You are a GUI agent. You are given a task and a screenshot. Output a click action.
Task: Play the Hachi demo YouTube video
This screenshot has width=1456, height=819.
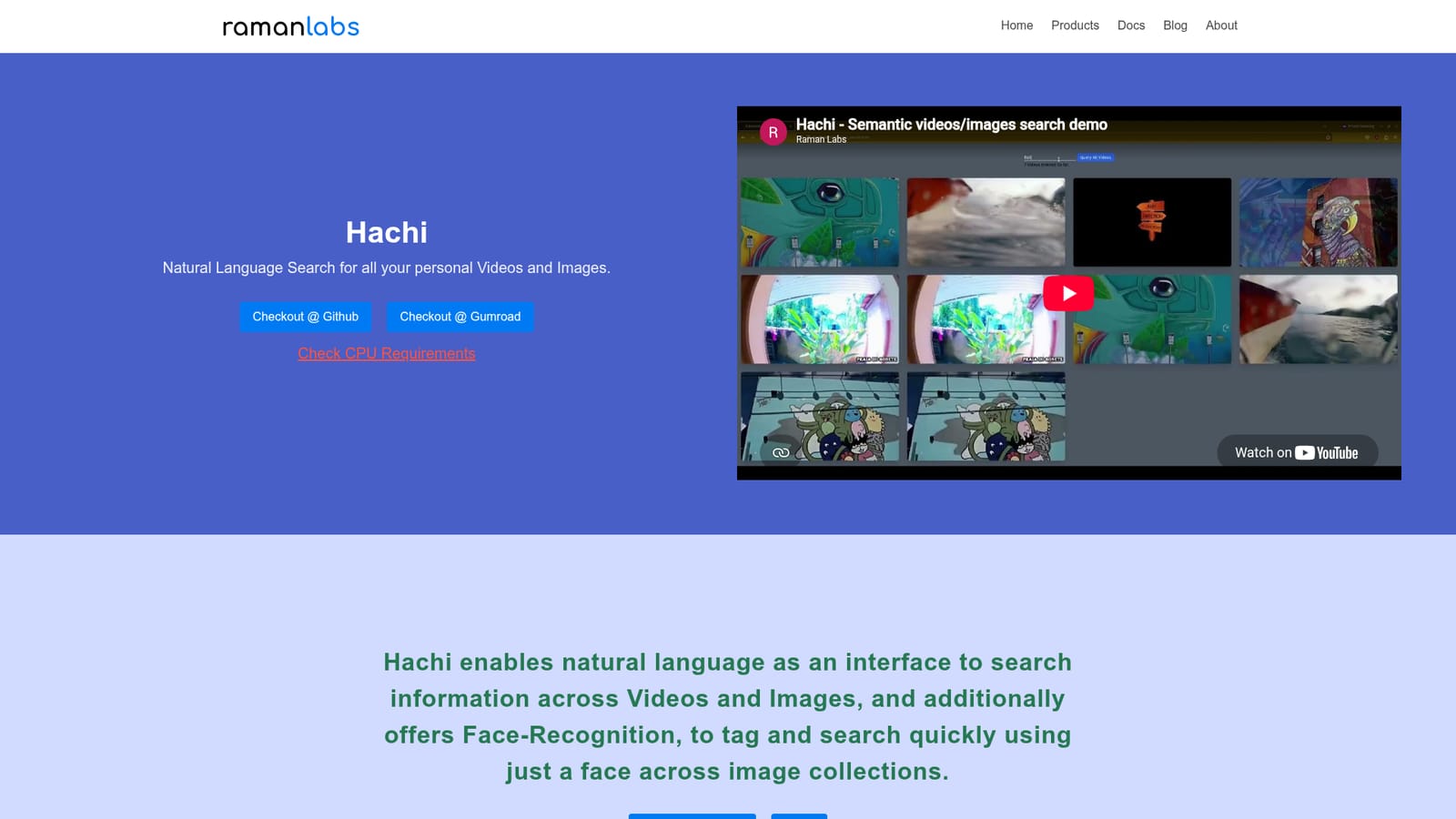coord(1068,293)
